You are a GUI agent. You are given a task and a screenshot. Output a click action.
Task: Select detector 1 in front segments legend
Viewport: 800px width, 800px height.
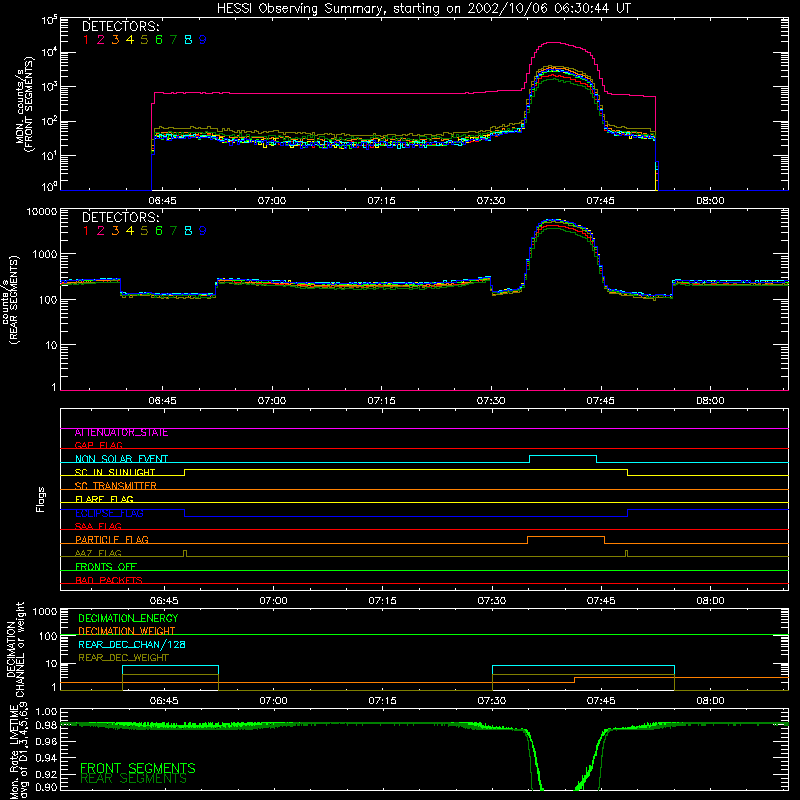pyautogui.click(x=86, y=40)
